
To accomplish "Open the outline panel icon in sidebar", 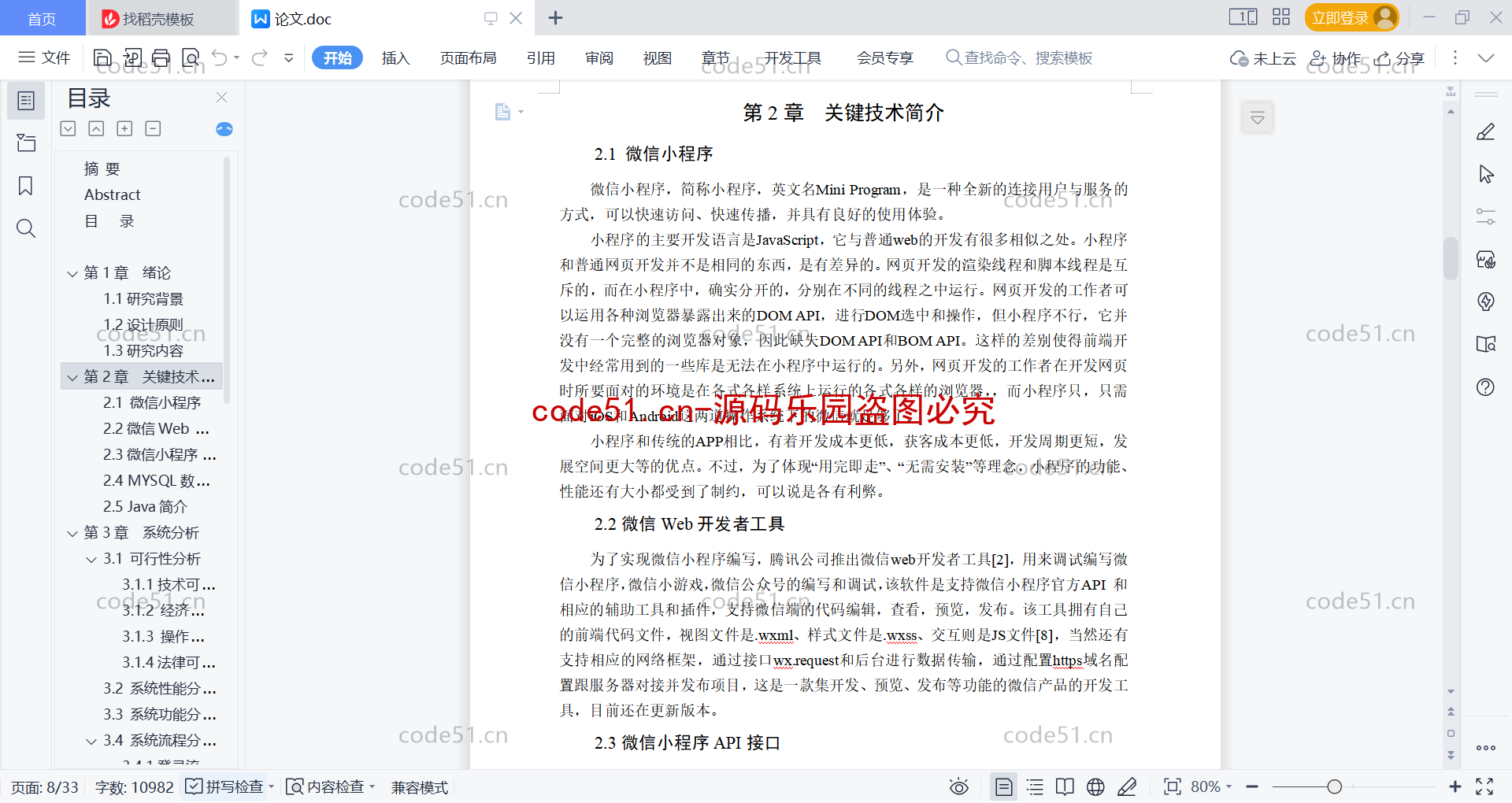I will tap(26, 101).
